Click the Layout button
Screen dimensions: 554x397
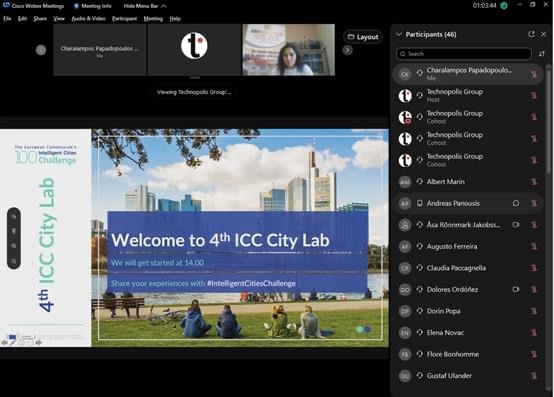(363, 37)
